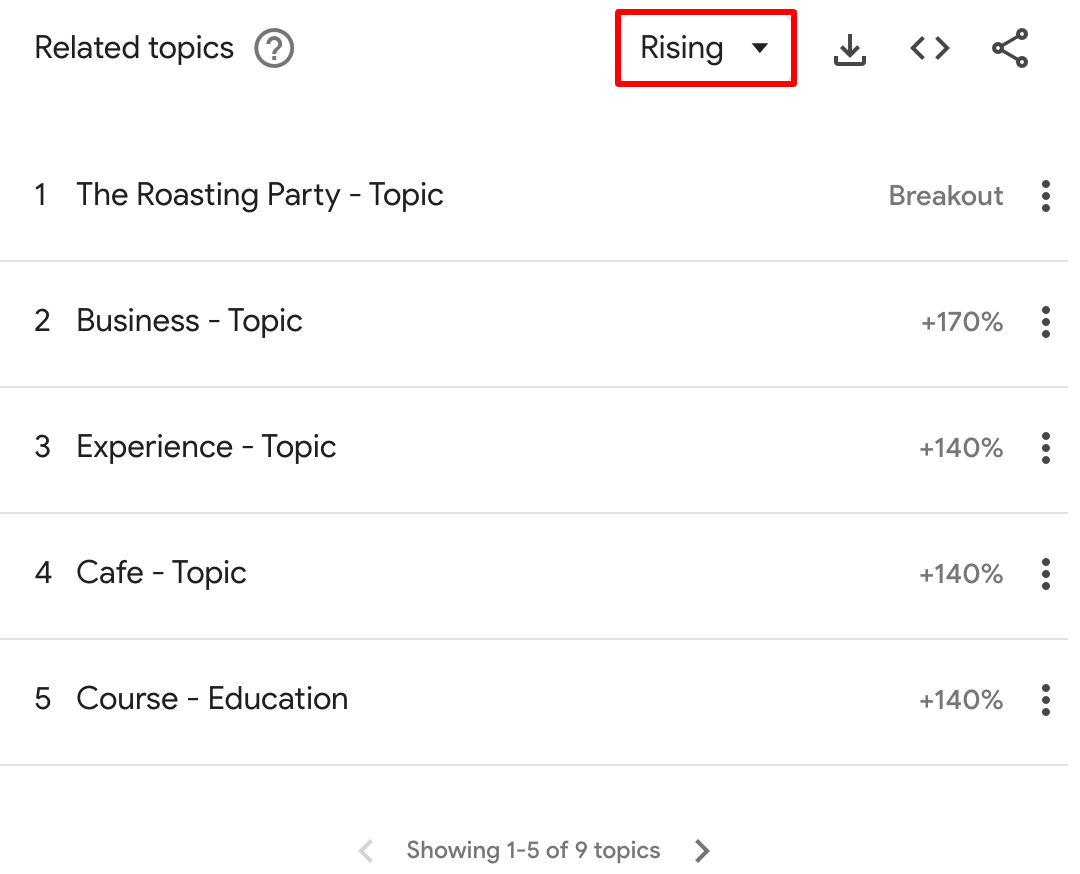The width and height of the screenshot is (1080, 874).
Task: Open options menu for Business - Topic
Action: point(1045,322)
